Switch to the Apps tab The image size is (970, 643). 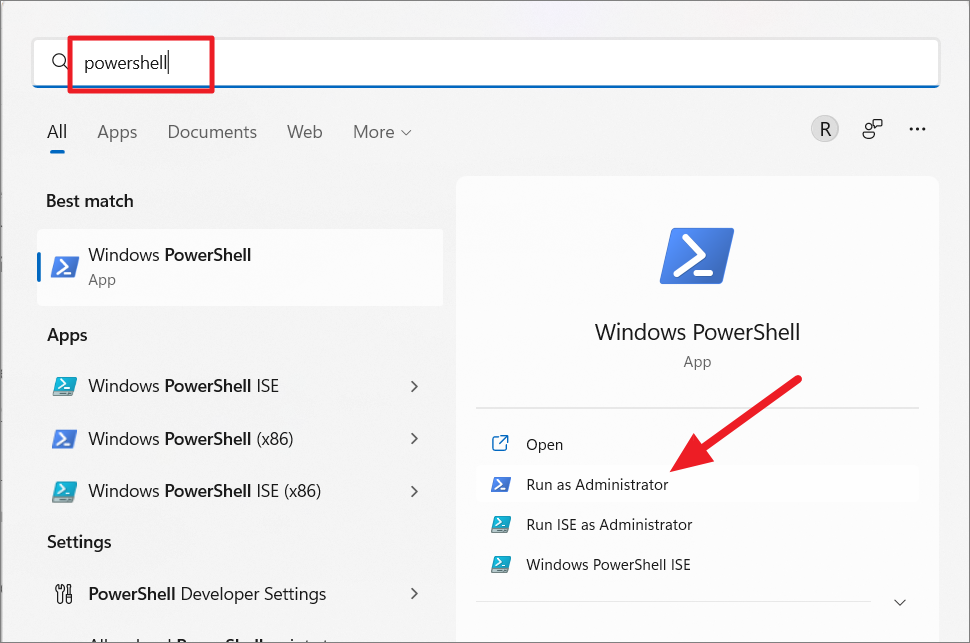pos(117,132)
